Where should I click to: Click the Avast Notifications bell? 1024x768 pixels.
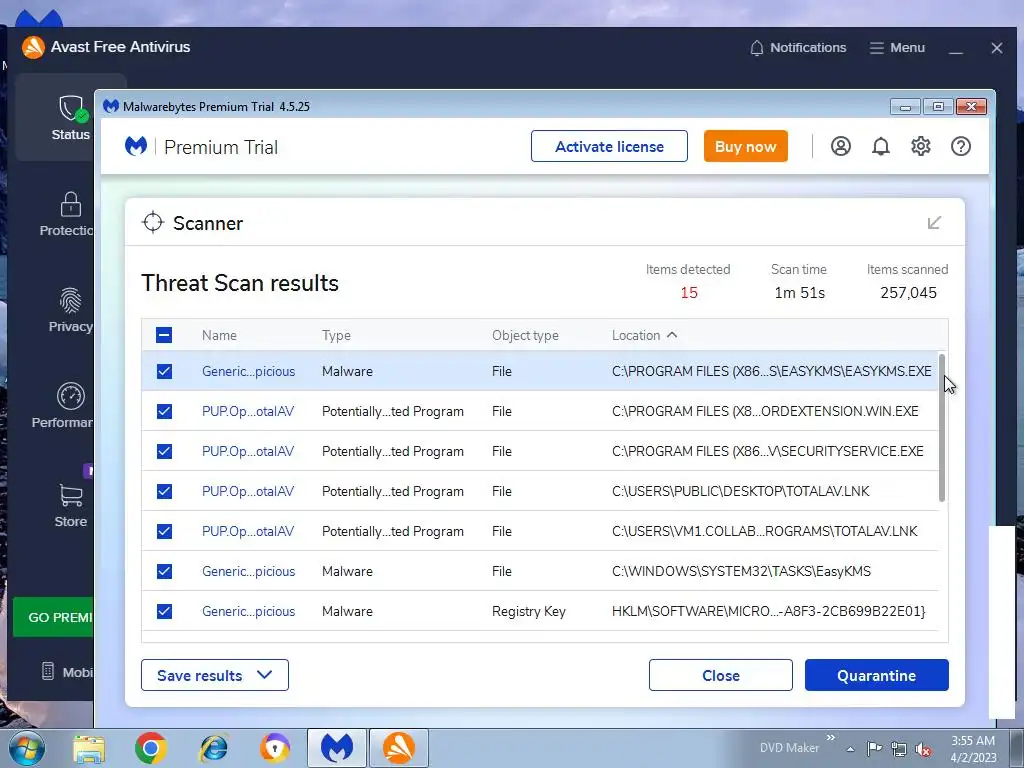pos(757,48)
